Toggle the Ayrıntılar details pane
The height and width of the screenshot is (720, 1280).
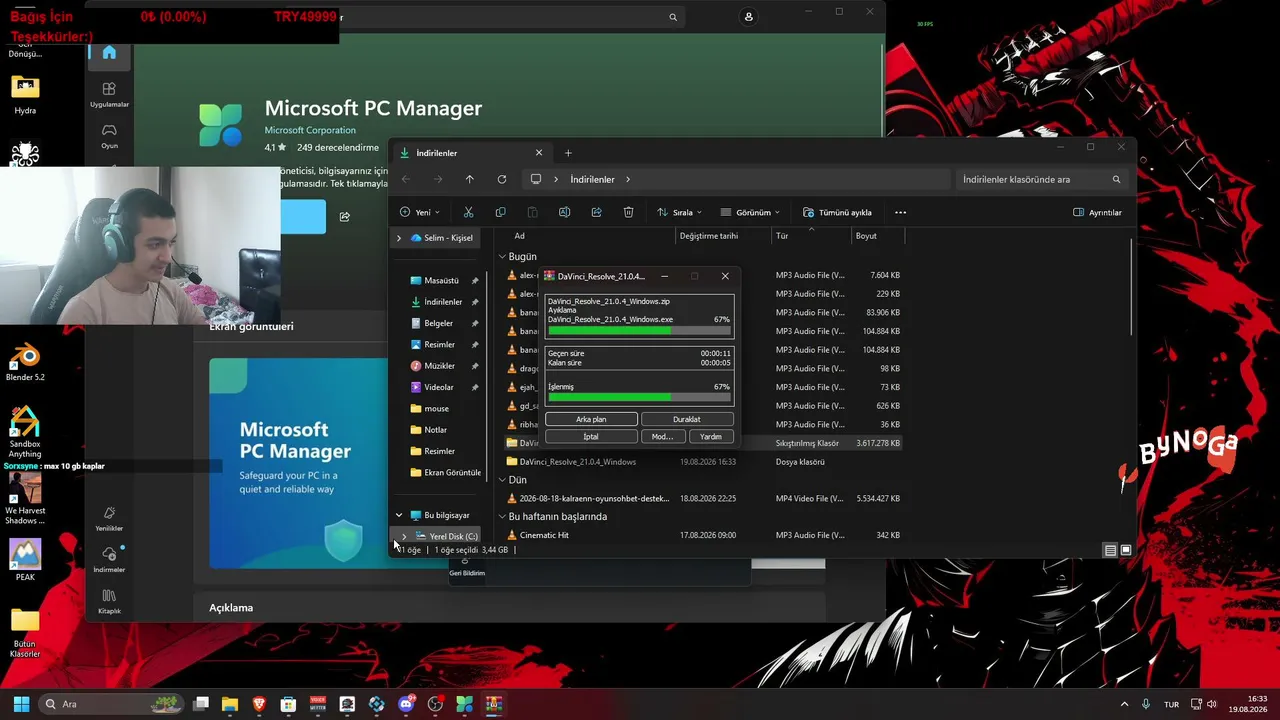(1097, 212)
